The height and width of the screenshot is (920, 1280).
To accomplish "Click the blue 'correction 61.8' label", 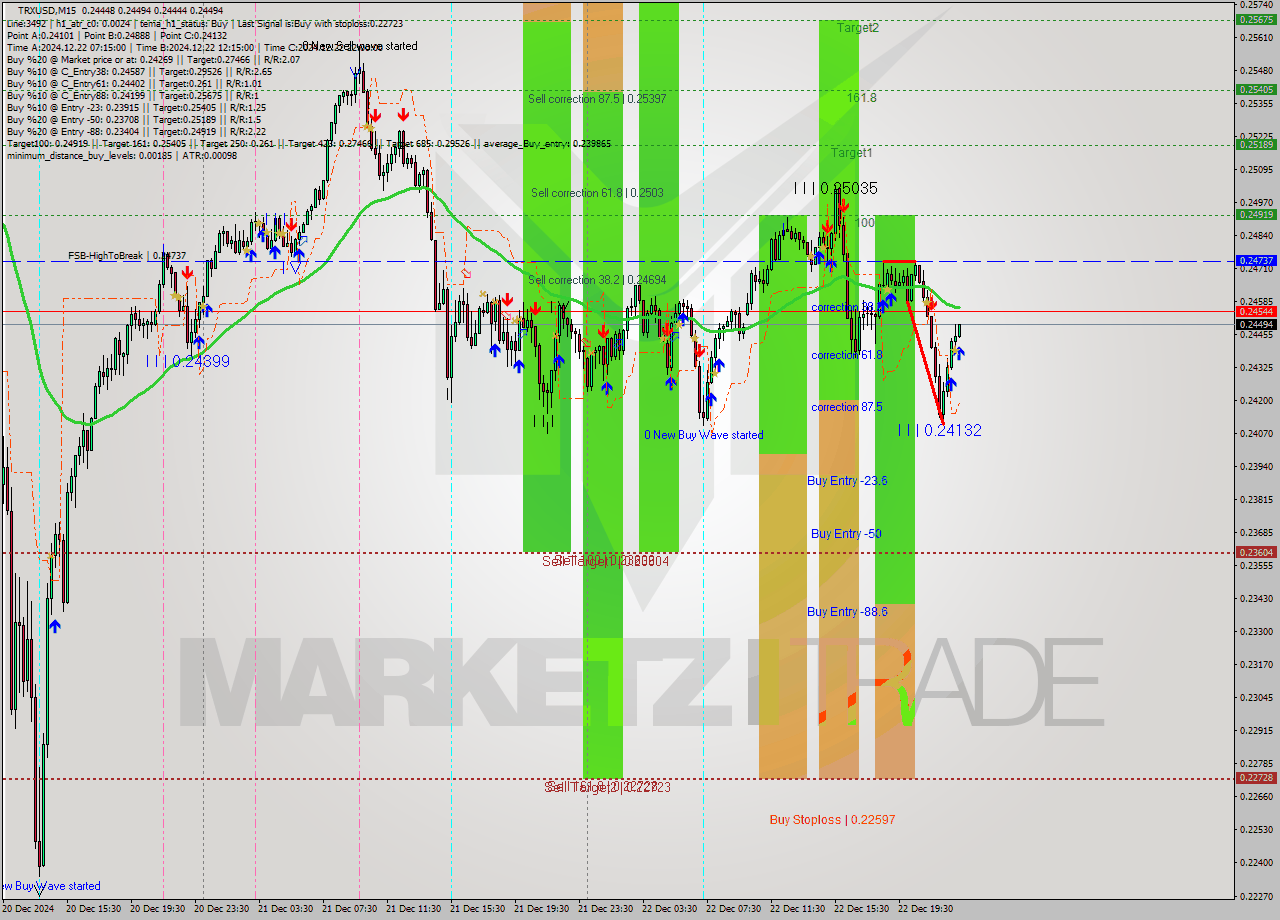I will [x=847, y=355].
